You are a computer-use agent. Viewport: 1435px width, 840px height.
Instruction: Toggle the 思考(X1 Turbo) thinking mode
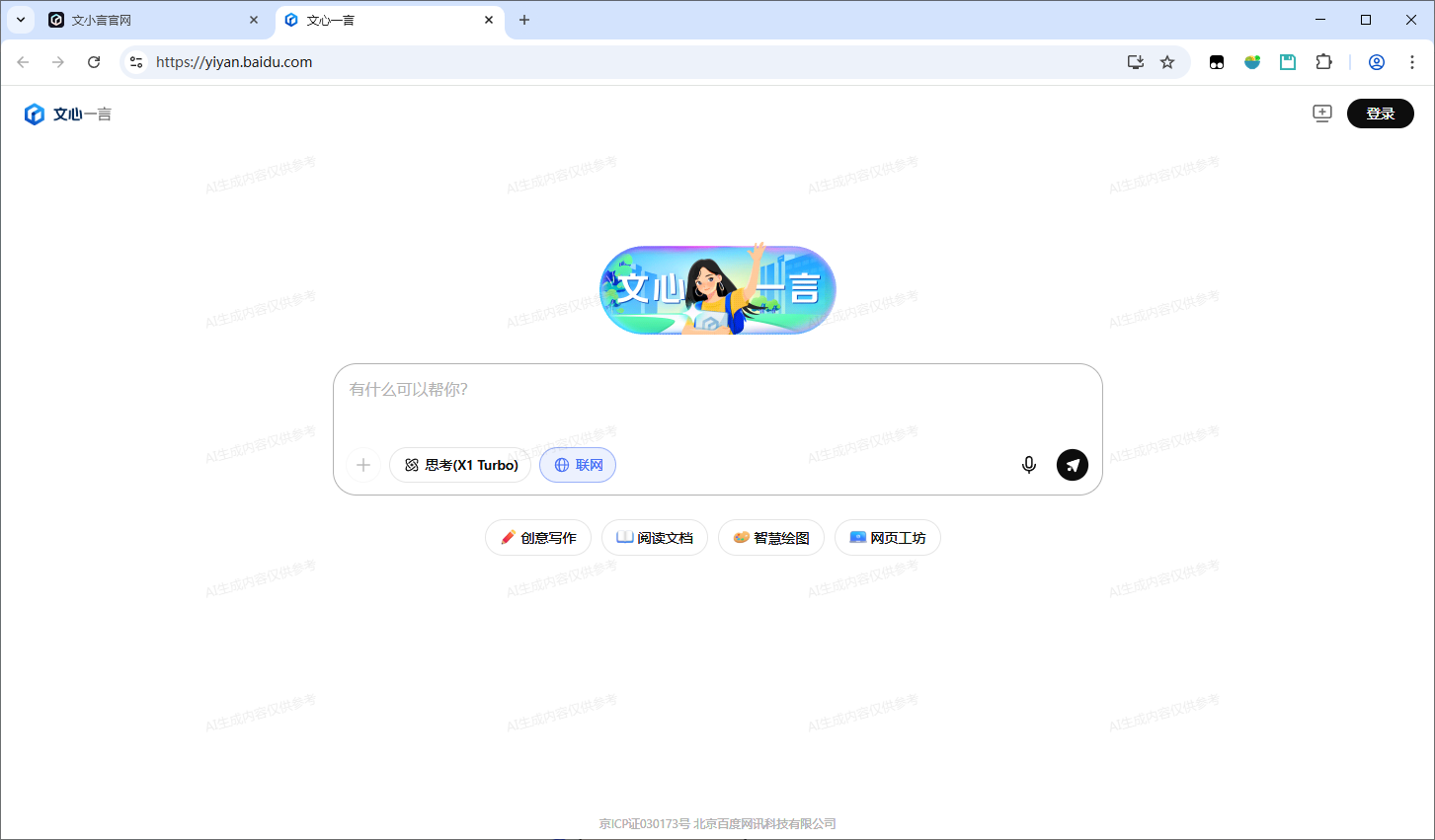pyautogui.click(x=460, y=465)
